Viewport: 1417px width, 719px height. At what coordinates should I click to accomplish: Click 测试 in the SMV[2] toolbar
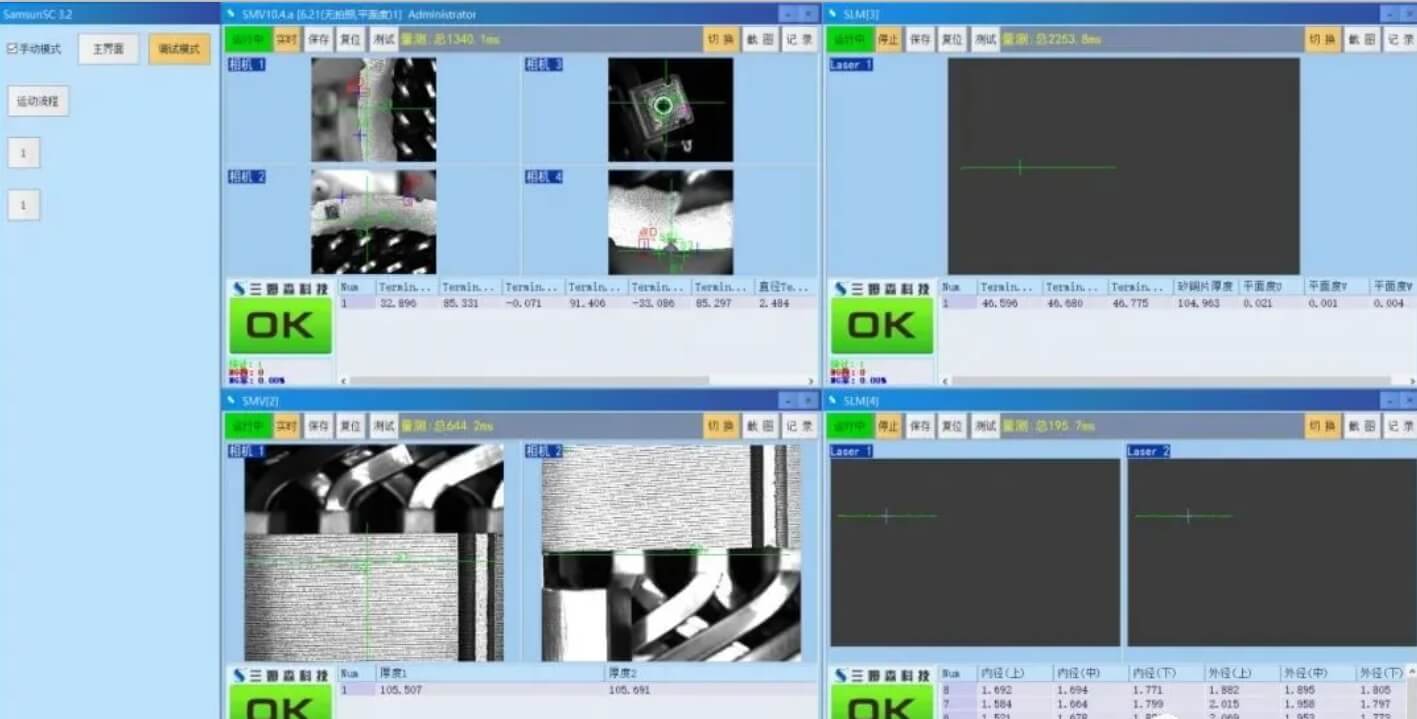coord(384,426)
